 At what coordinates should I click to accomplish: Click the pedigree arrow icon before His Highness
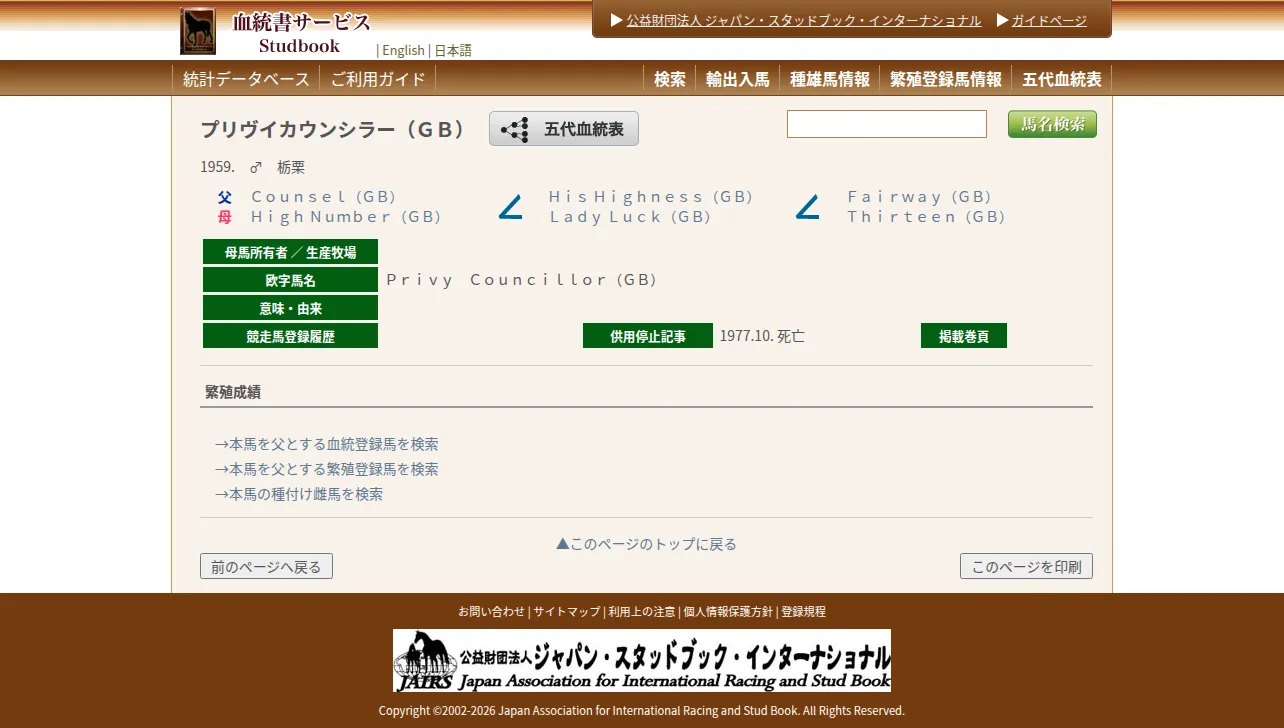[x=511, y=207]
